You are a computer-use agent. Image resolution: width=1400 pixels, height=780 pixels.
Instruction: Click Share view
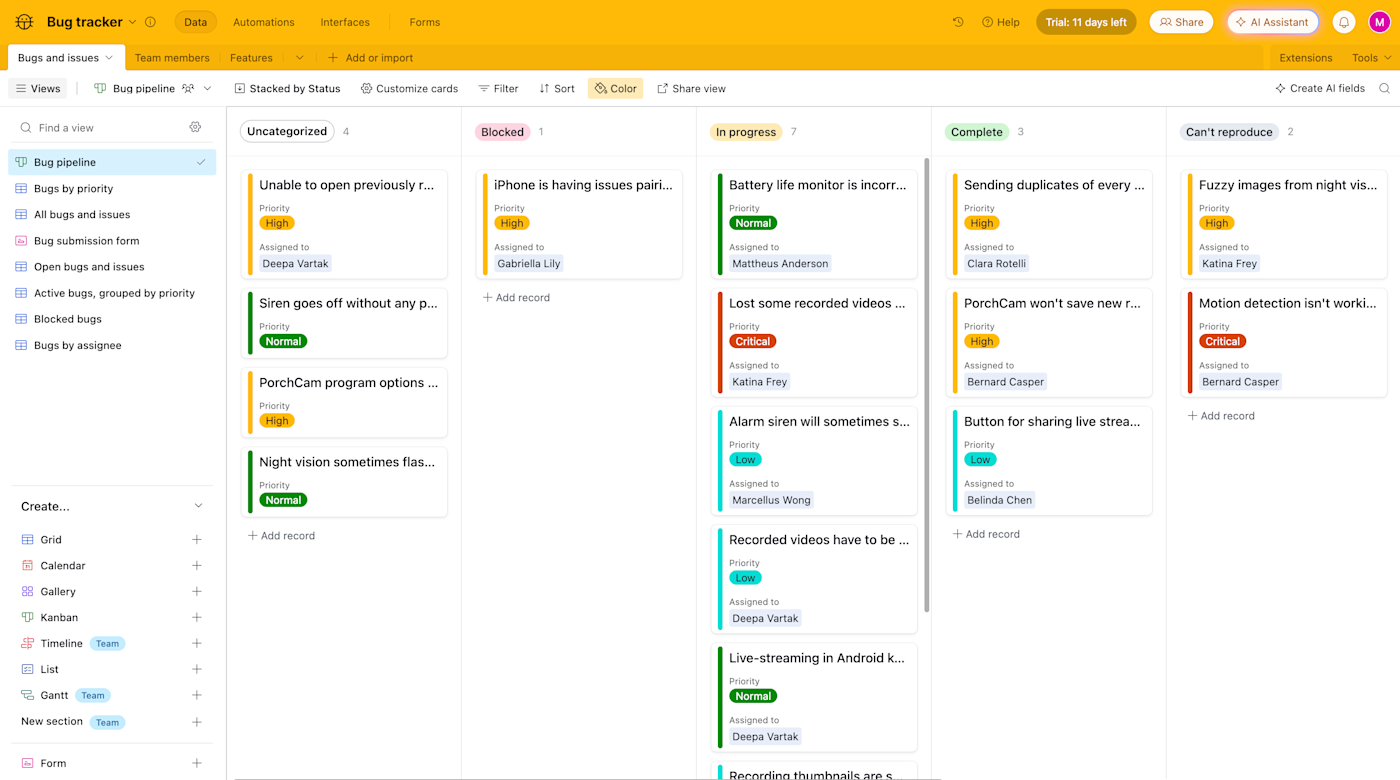691,88
